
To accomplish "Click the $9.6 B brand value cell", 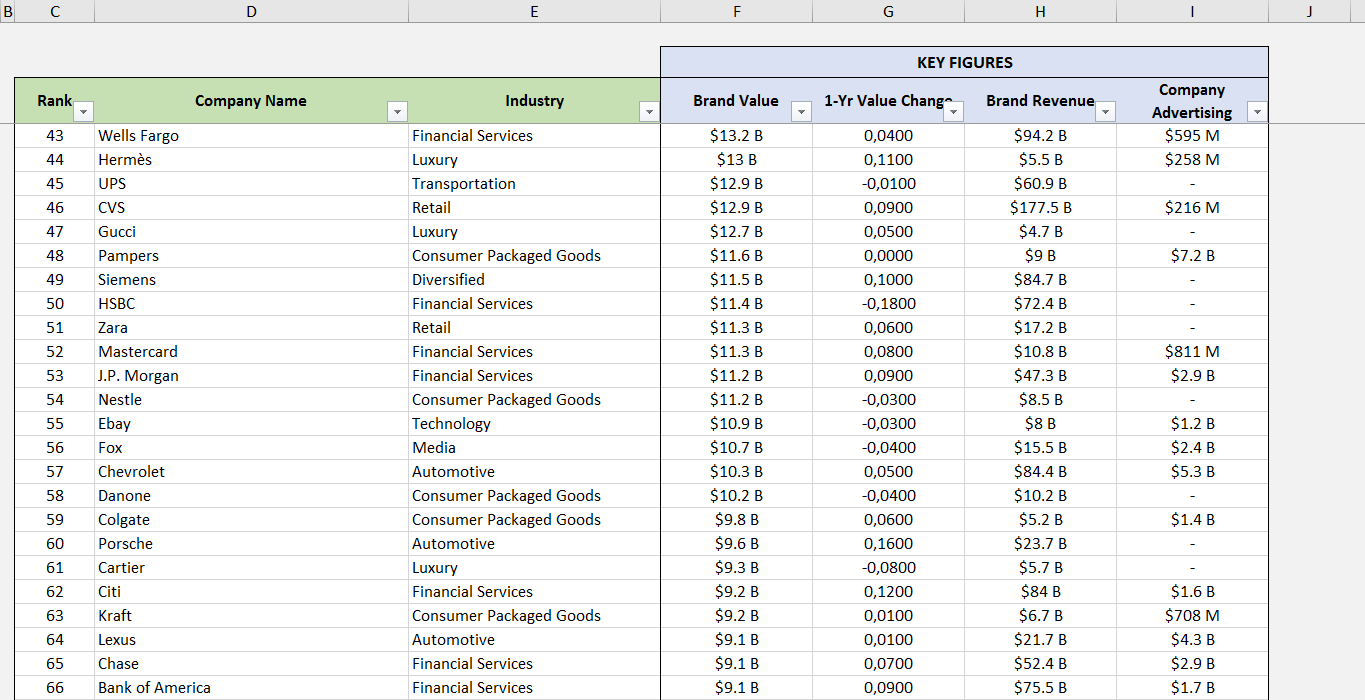I will 736,544.
